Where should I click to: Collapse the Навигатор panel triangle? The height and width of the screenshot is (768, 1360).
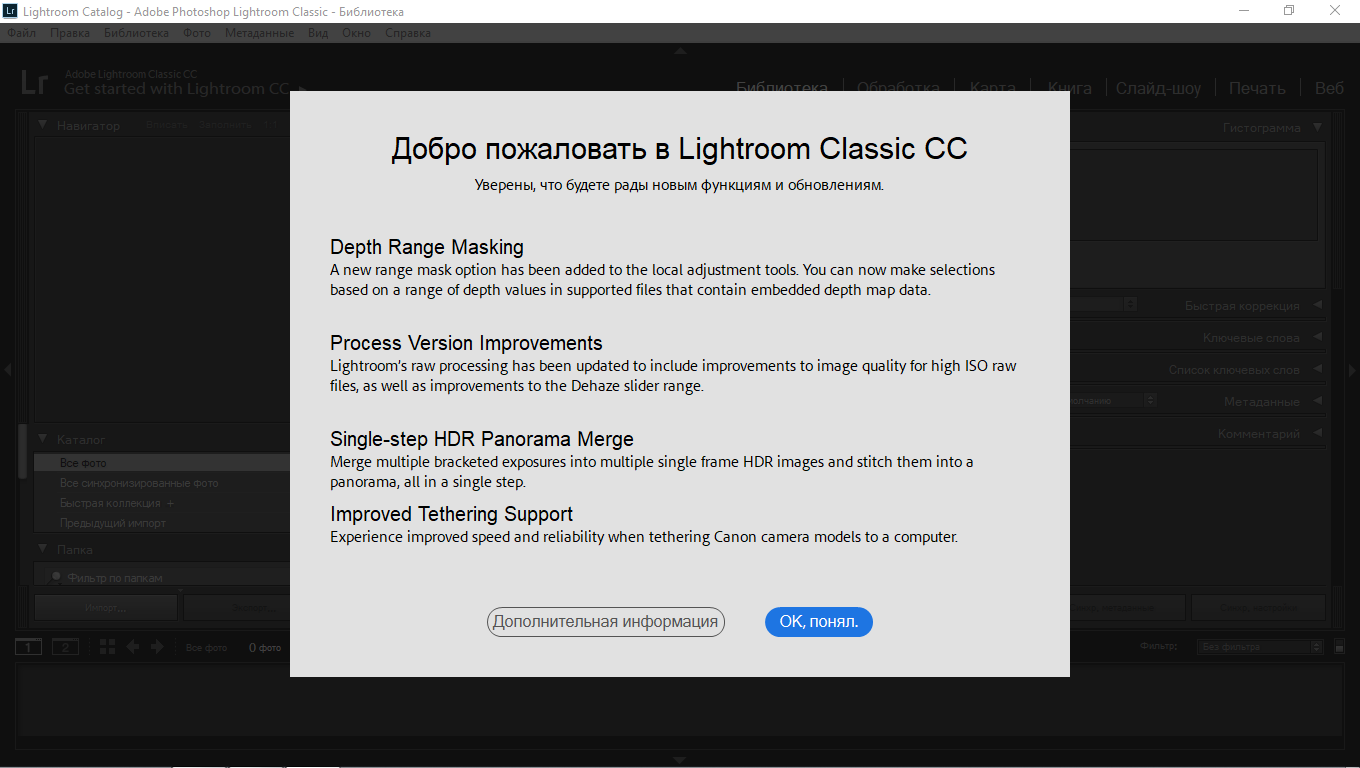[x=43, y=126]
